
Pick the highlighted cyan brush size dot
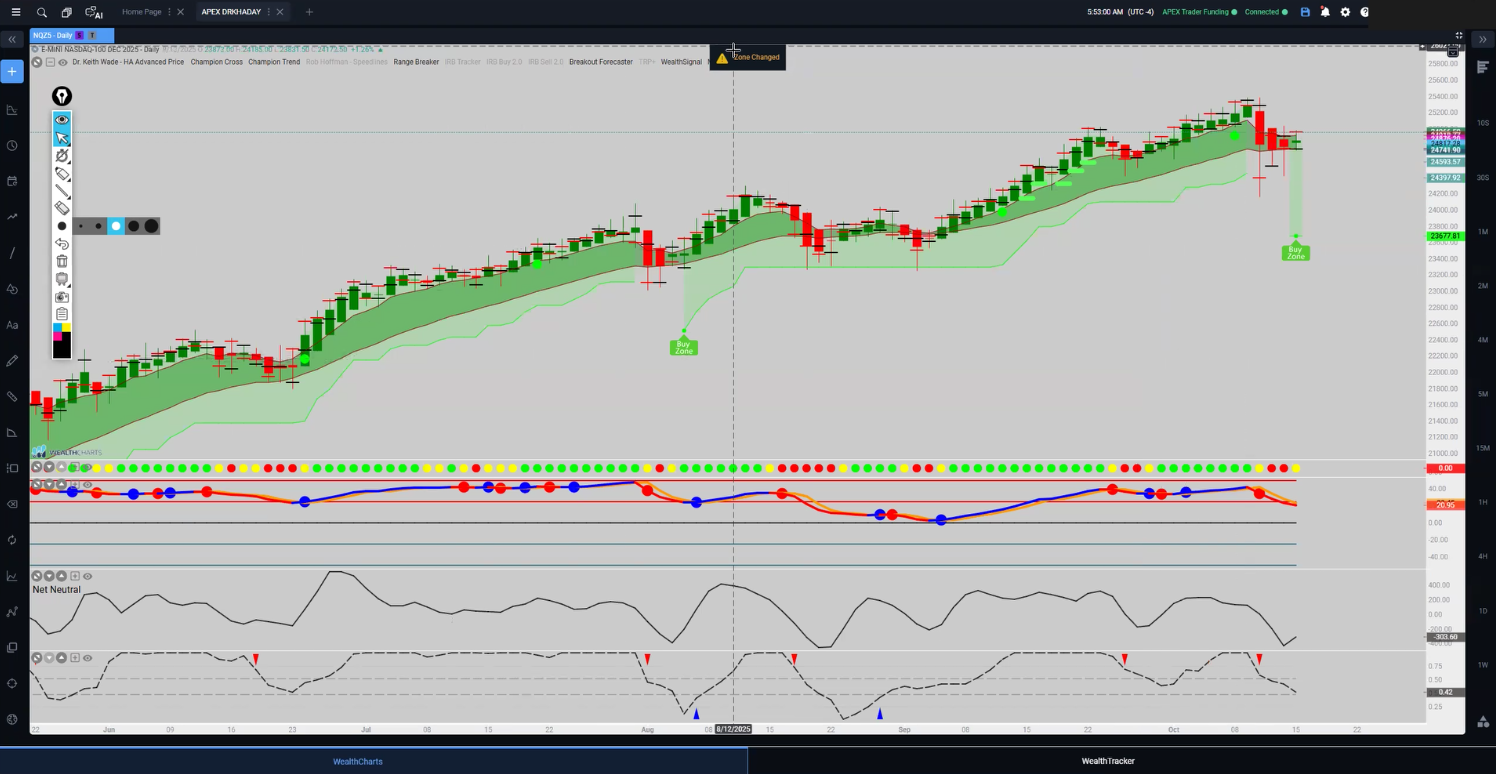coord(116,226)
